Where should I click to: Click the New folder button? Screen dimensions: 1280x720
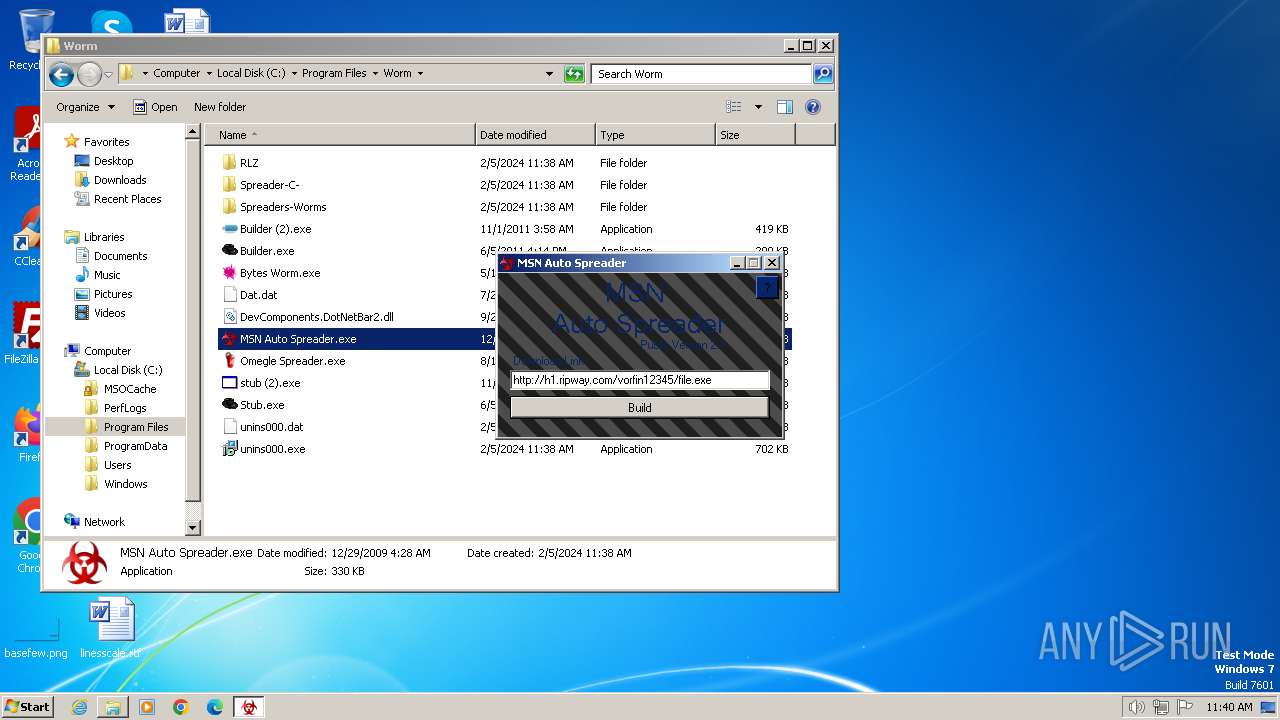(220, 107)
